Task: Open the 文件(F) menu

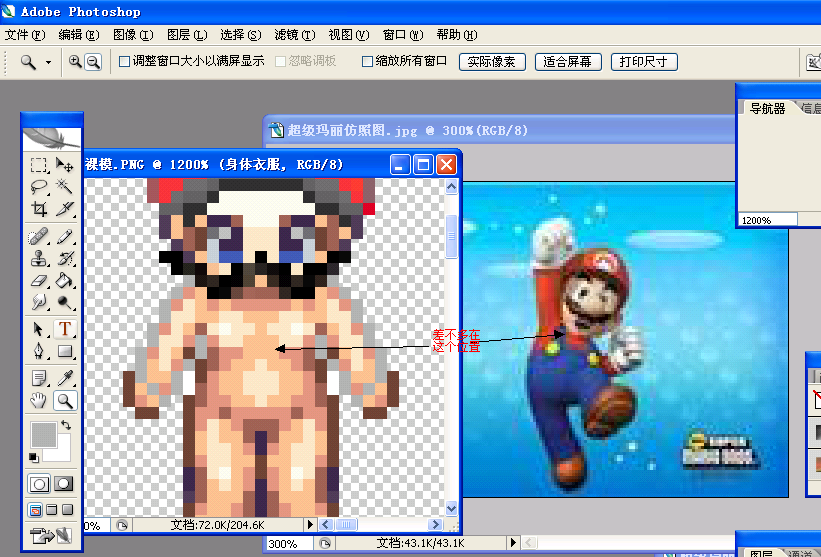Action: (25, 35)
